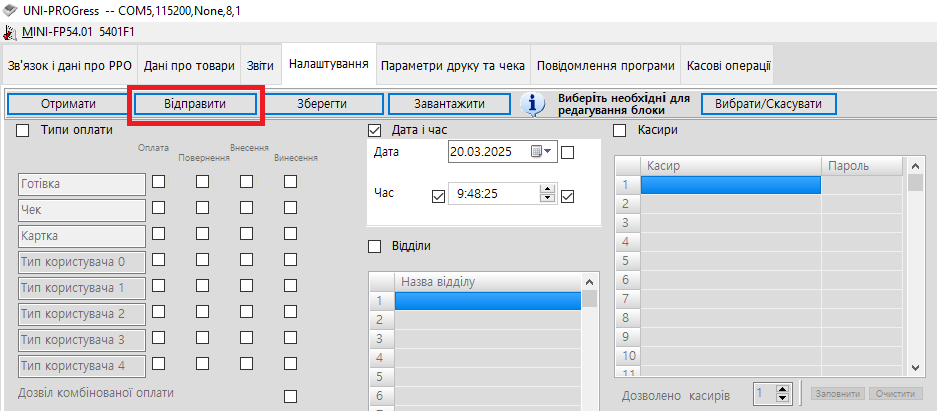Check Готівка Оплата checkbox
The image size is (937, 411).
click(x=158, y=182)
